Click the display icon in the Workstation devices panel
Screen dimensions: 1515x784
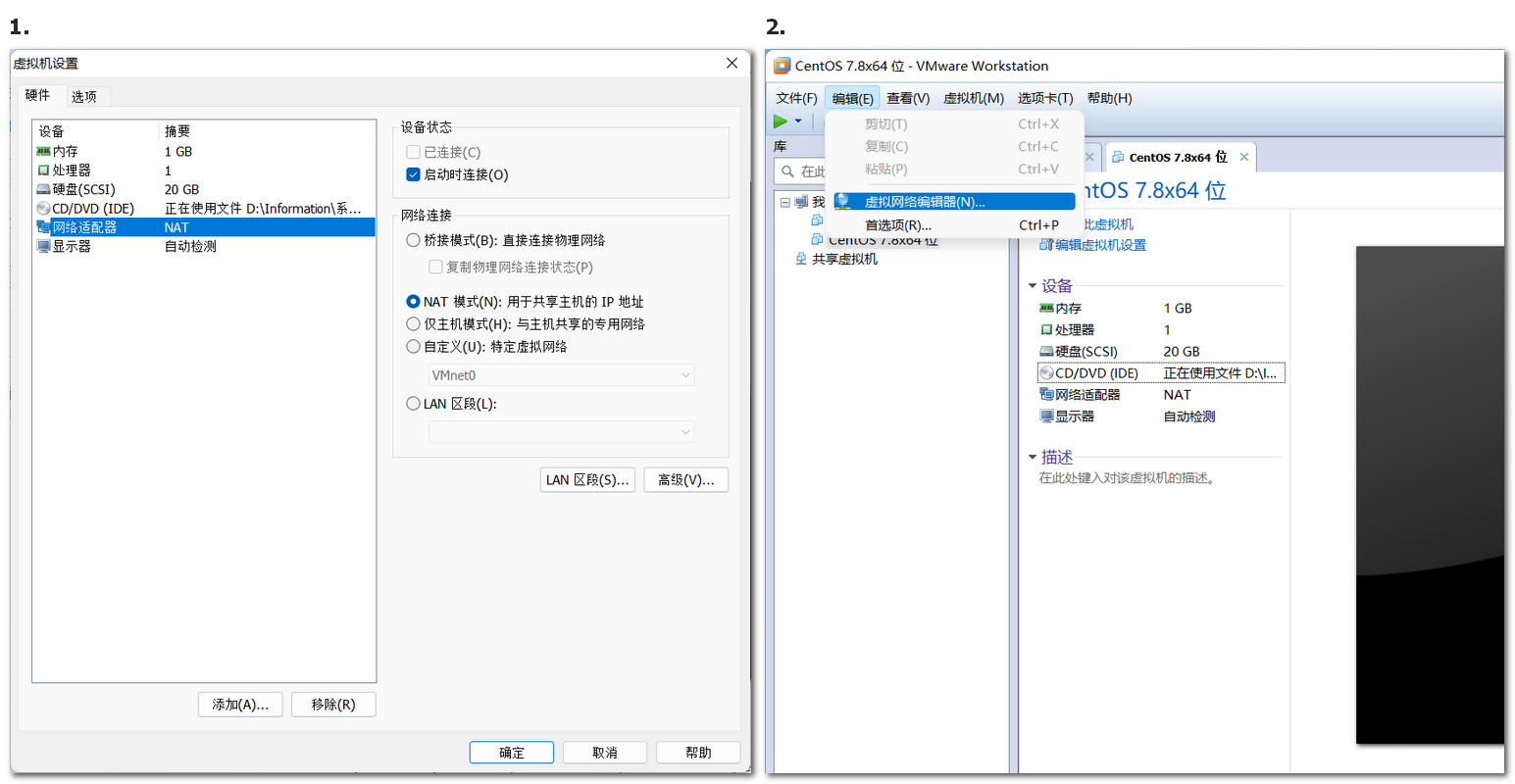[x=1046, y=416]
